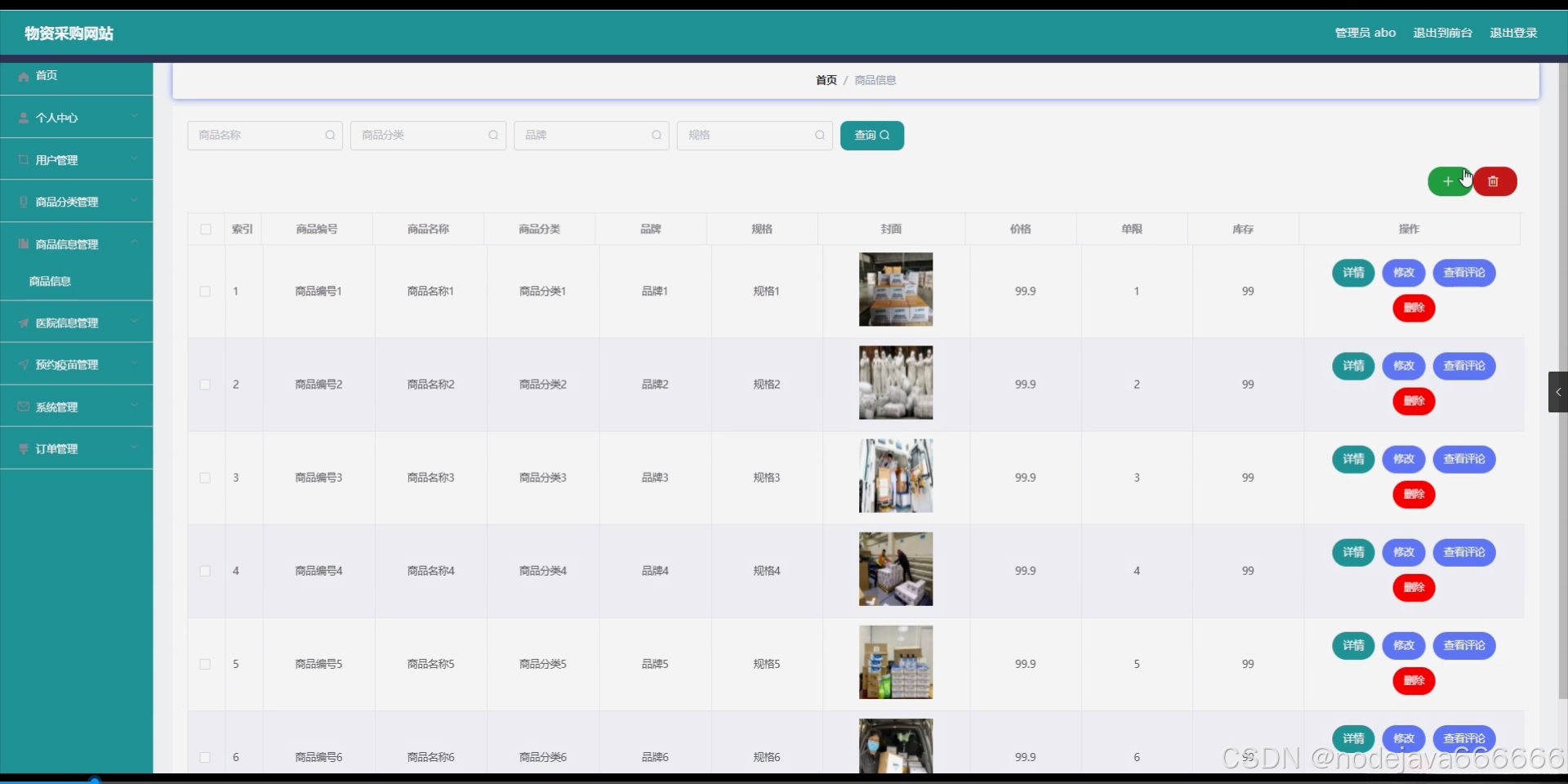
Task: Click the icon beside 订单管理
Action: (24, 448)
